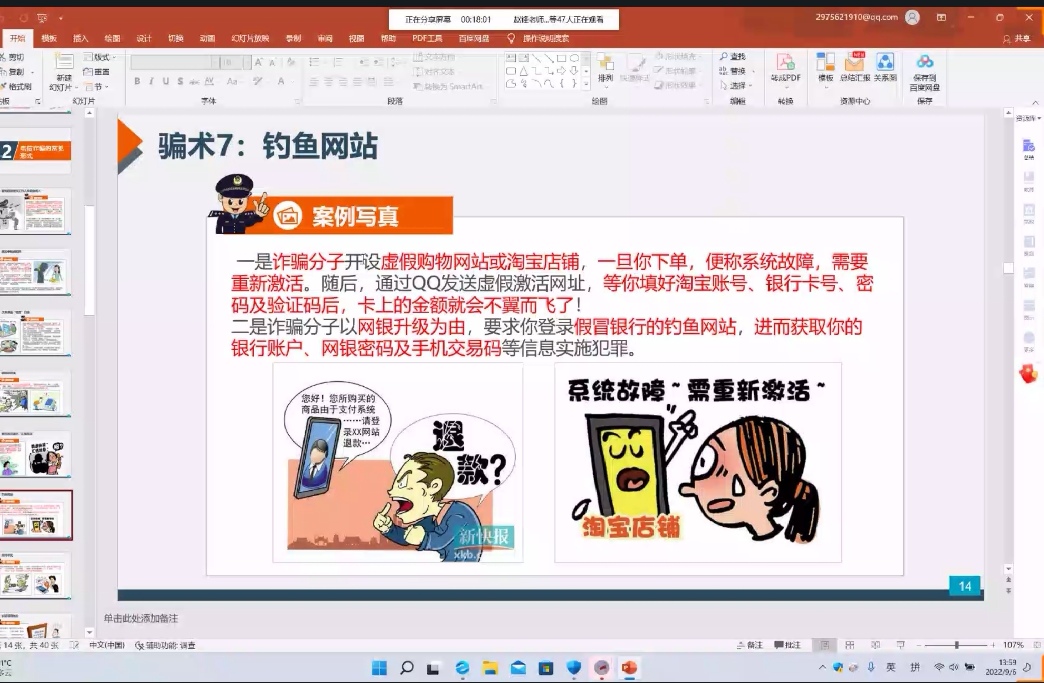Switch to slide sorter view in status bar
Image resolution: width=1044 pixels, height=683 pixels.
pos(849,645)
